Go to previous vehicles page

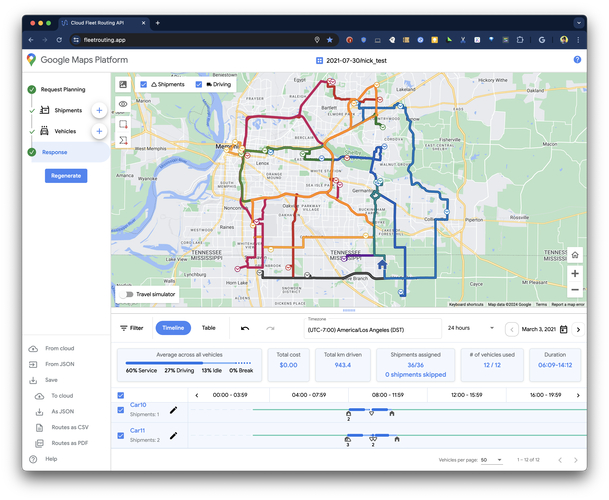(x=560, y=460)
